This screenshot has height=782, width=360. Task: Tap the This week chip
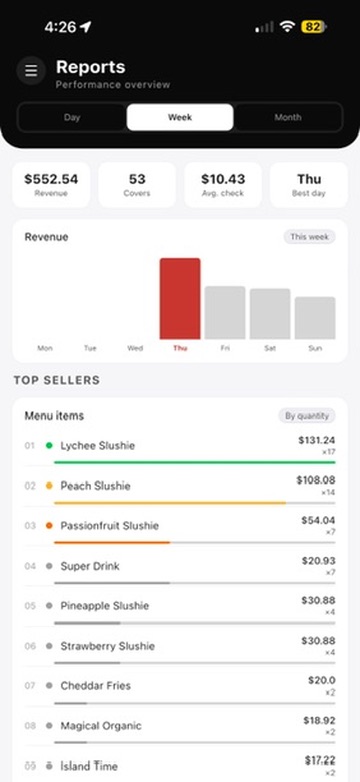pos(310,237)
